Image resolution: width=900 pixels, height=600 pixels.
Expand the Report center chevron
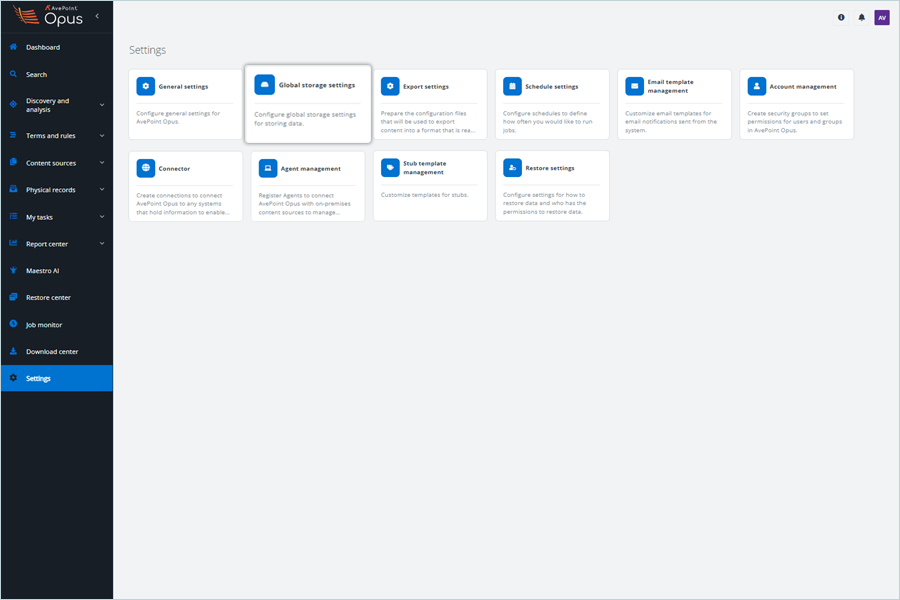[x=102, y=243]
